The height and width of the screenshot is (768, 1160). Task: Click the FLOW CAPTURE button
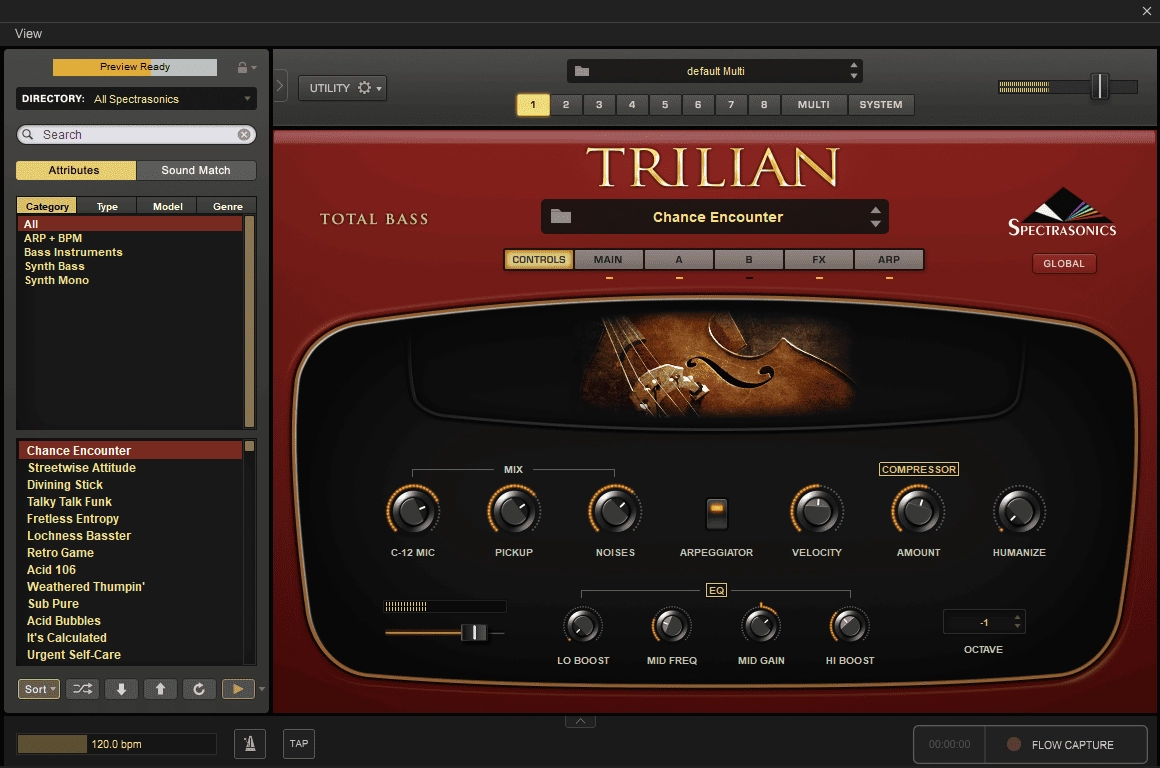[x=1066, y=744]
